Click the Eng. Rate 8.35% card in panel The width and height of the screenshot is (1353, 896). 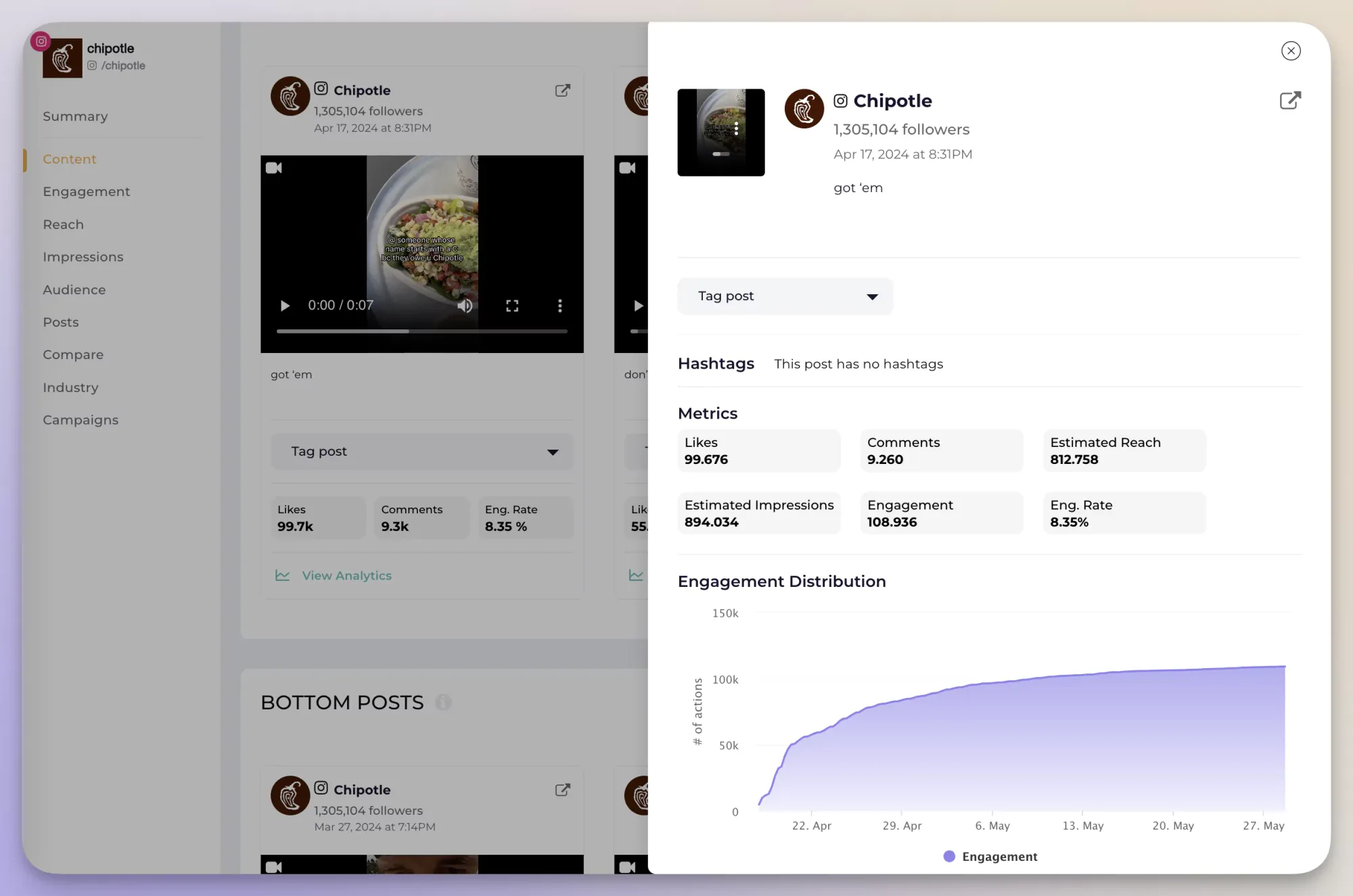[1124, 513]
